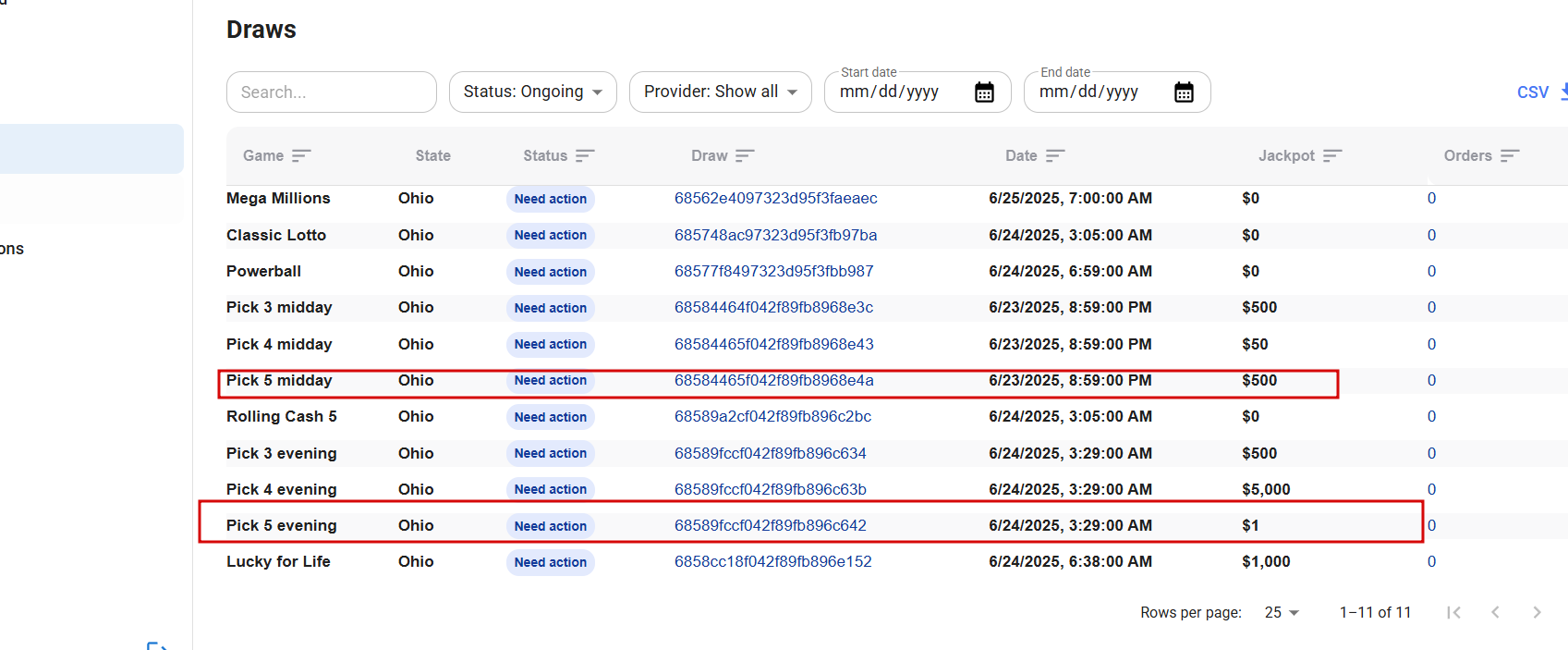The image size is (1568, 650).
Task: Open draw 68584465f042f89fb8968e43 link
Action: tap(774, 344)
